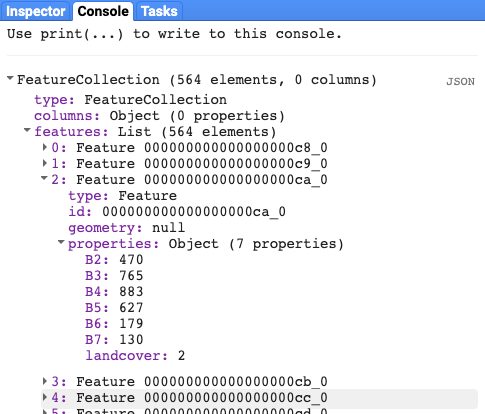Switch to the Inspector tab
This screenshot has height=414, width=485.
pyautogui.click(x=35, y=11)
